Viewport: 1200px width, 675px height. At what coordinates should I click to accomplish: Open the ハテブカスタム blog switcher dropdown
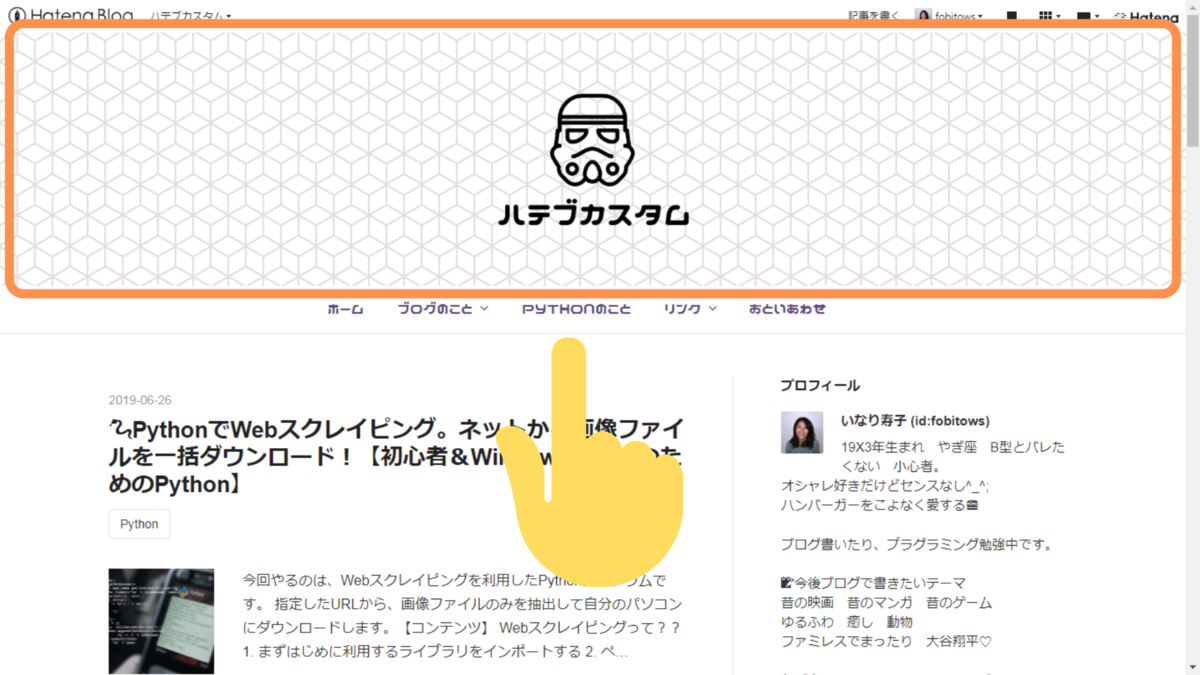(x=191, y=16)
